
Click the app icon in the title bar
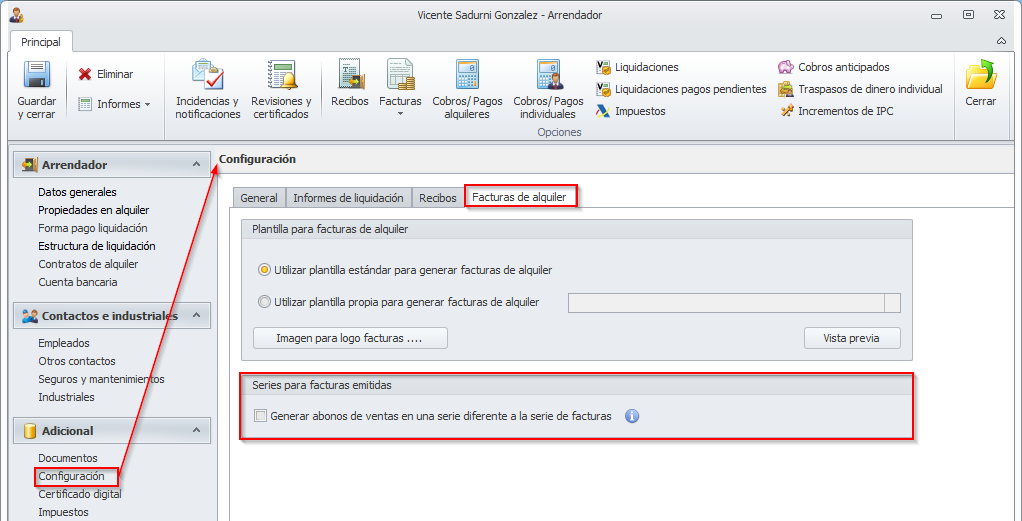pyautogui.click(x=16, y=14)
